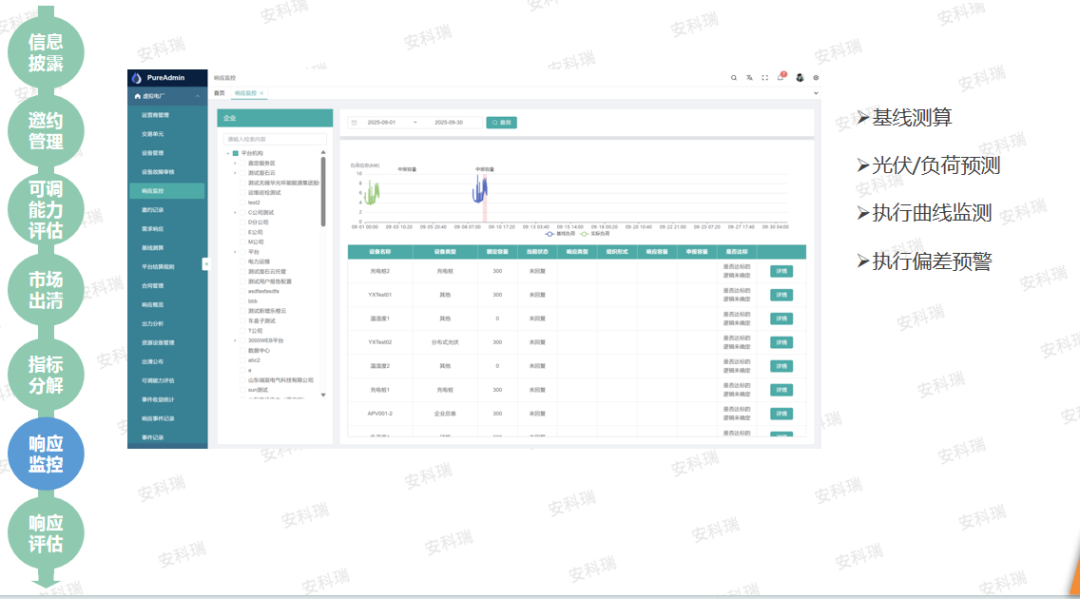This screenshot has width=1080, height=599.
Task: Open 运营商管理 in the sidebar
Action: (167, 115)
